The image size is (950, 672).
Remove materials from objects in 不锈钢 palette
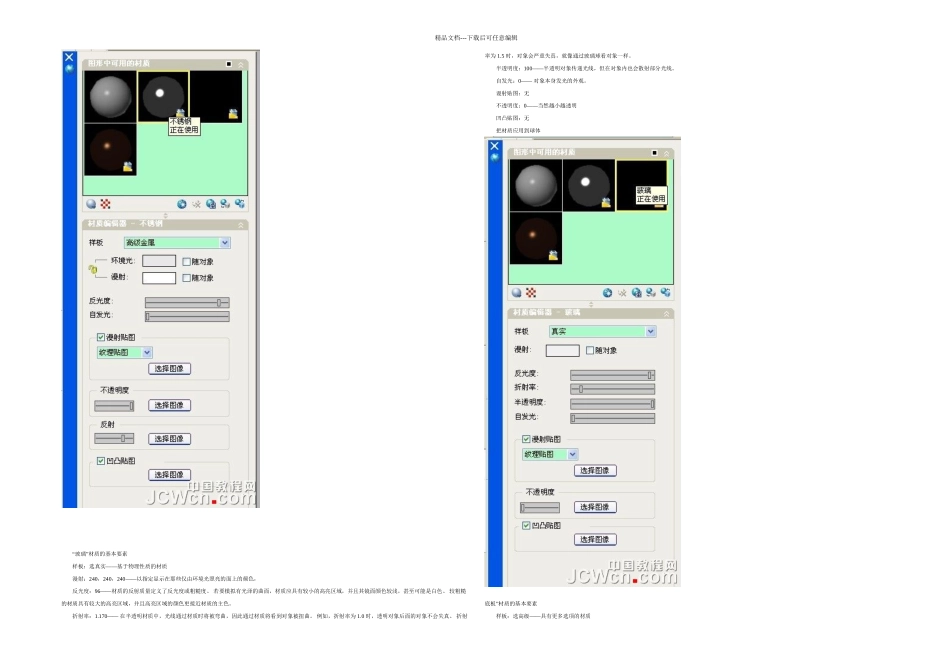[x=240, y=204]
